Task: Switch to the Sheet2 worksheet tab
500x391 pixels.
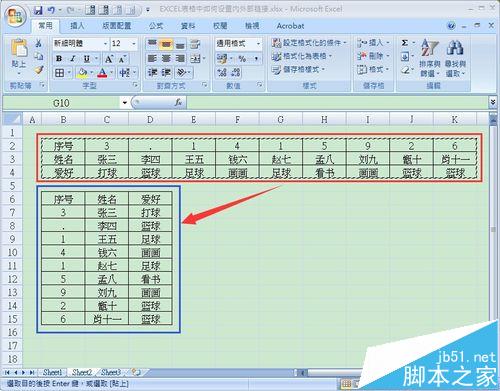Action: pyautogui.click(x=82, y=372)
